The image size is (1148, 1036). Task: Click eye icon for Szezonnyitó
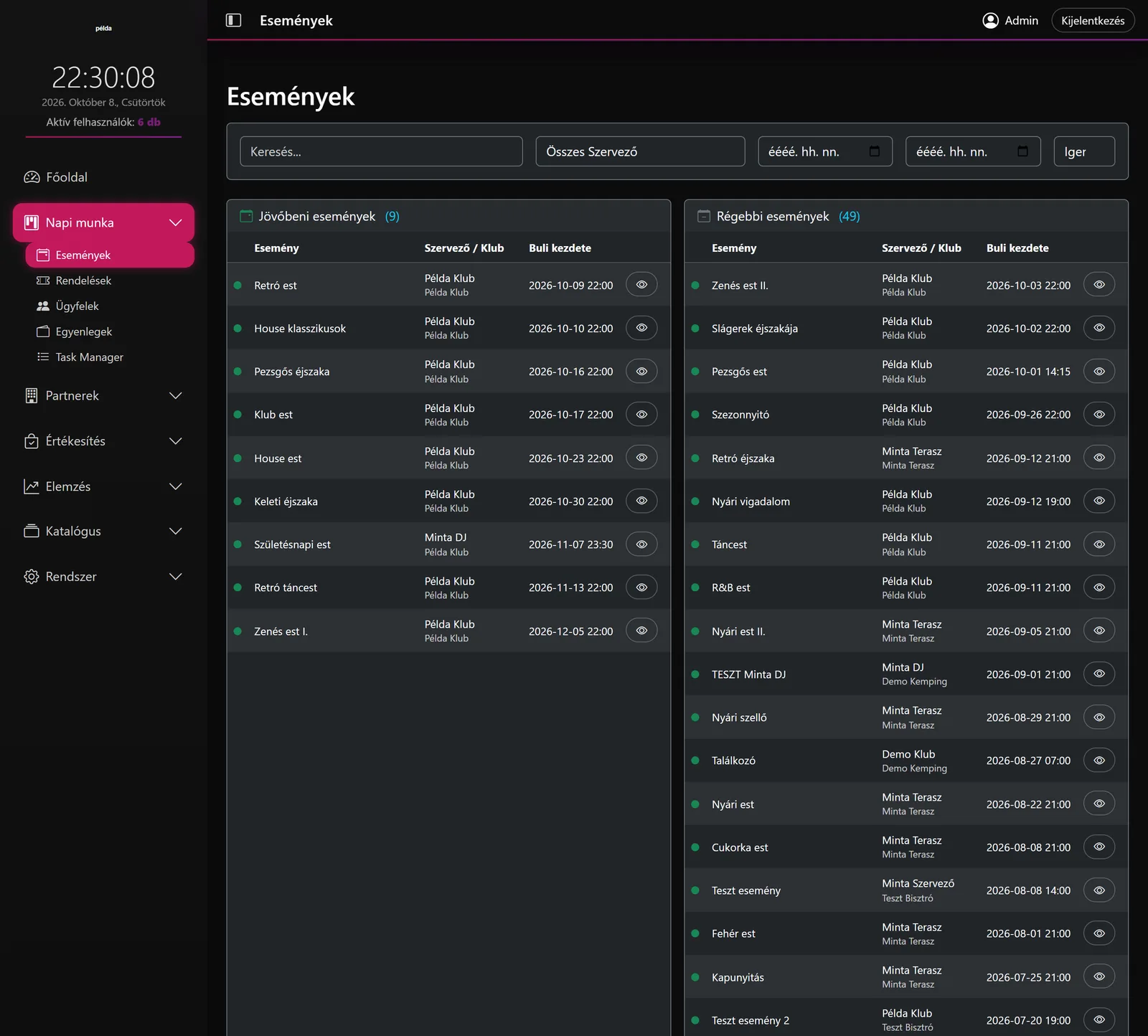pos(1099,415)
